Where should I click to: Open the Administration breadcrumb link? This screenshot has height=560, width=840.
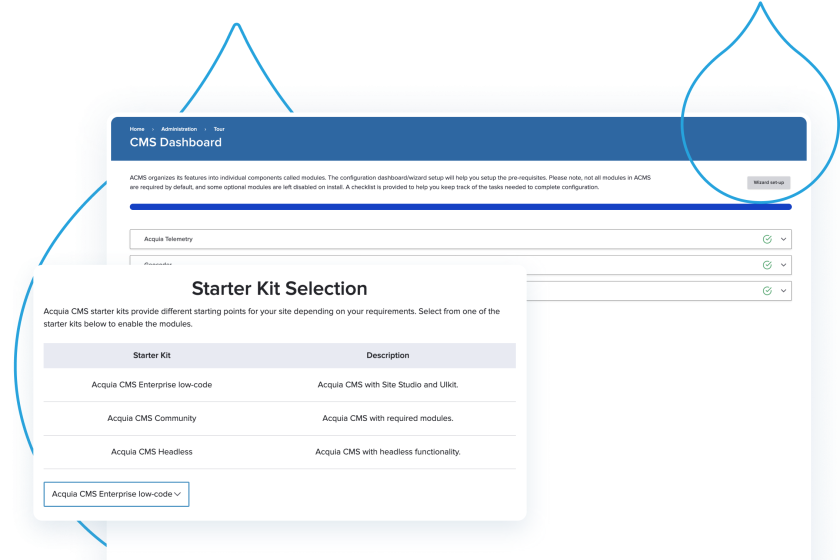[179, 129]
